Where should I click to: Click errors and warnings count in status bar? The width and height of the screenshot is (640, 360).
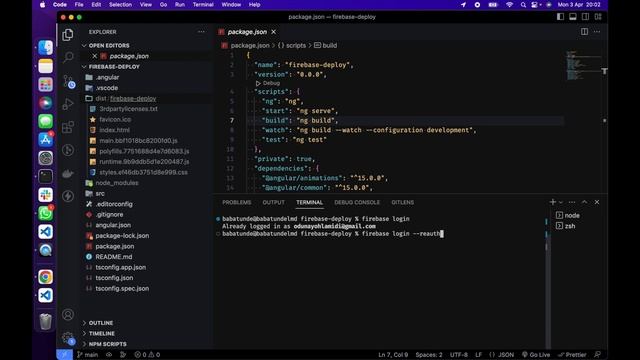point(147,355)
